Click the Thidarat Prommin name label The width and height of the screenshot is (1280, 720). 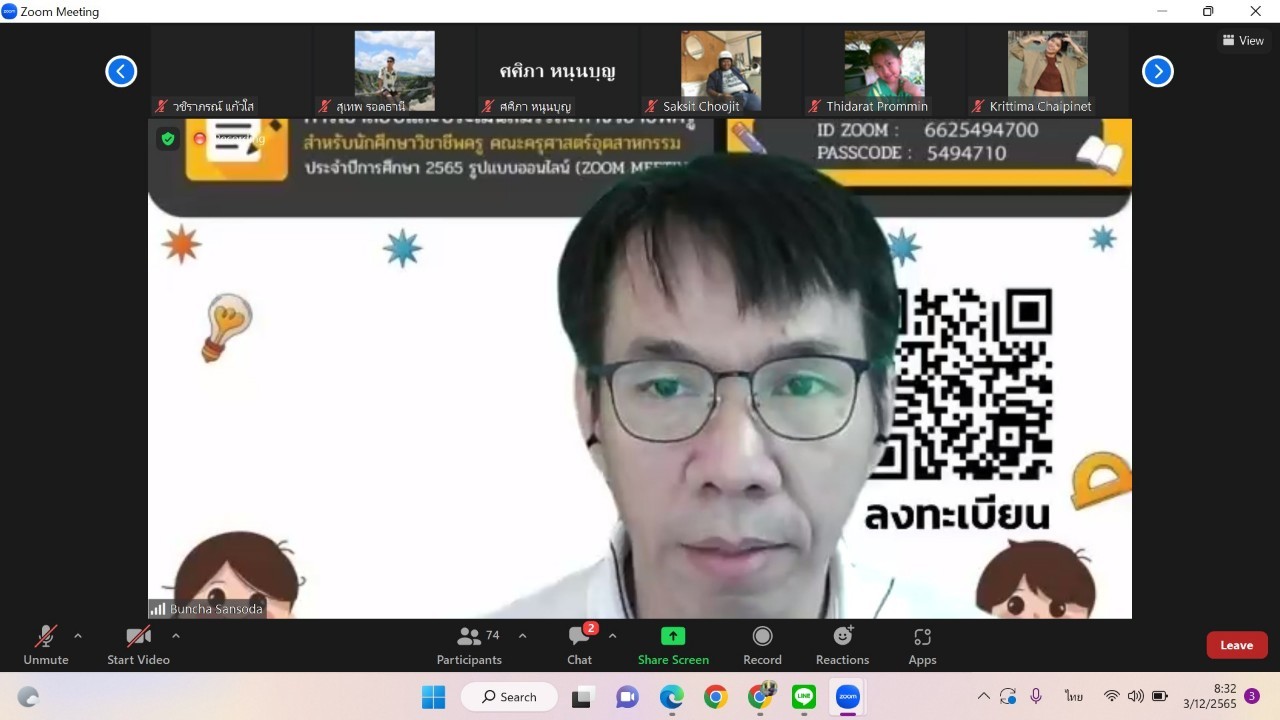tap(877, 106)
